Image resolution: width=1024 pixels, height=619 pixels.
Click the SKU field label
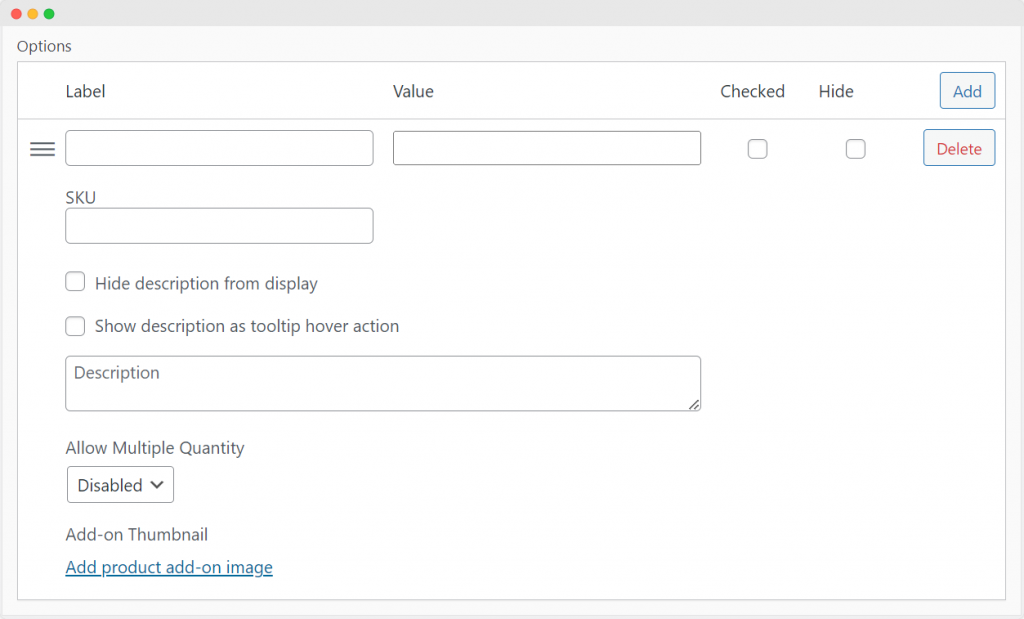(81, 197)
